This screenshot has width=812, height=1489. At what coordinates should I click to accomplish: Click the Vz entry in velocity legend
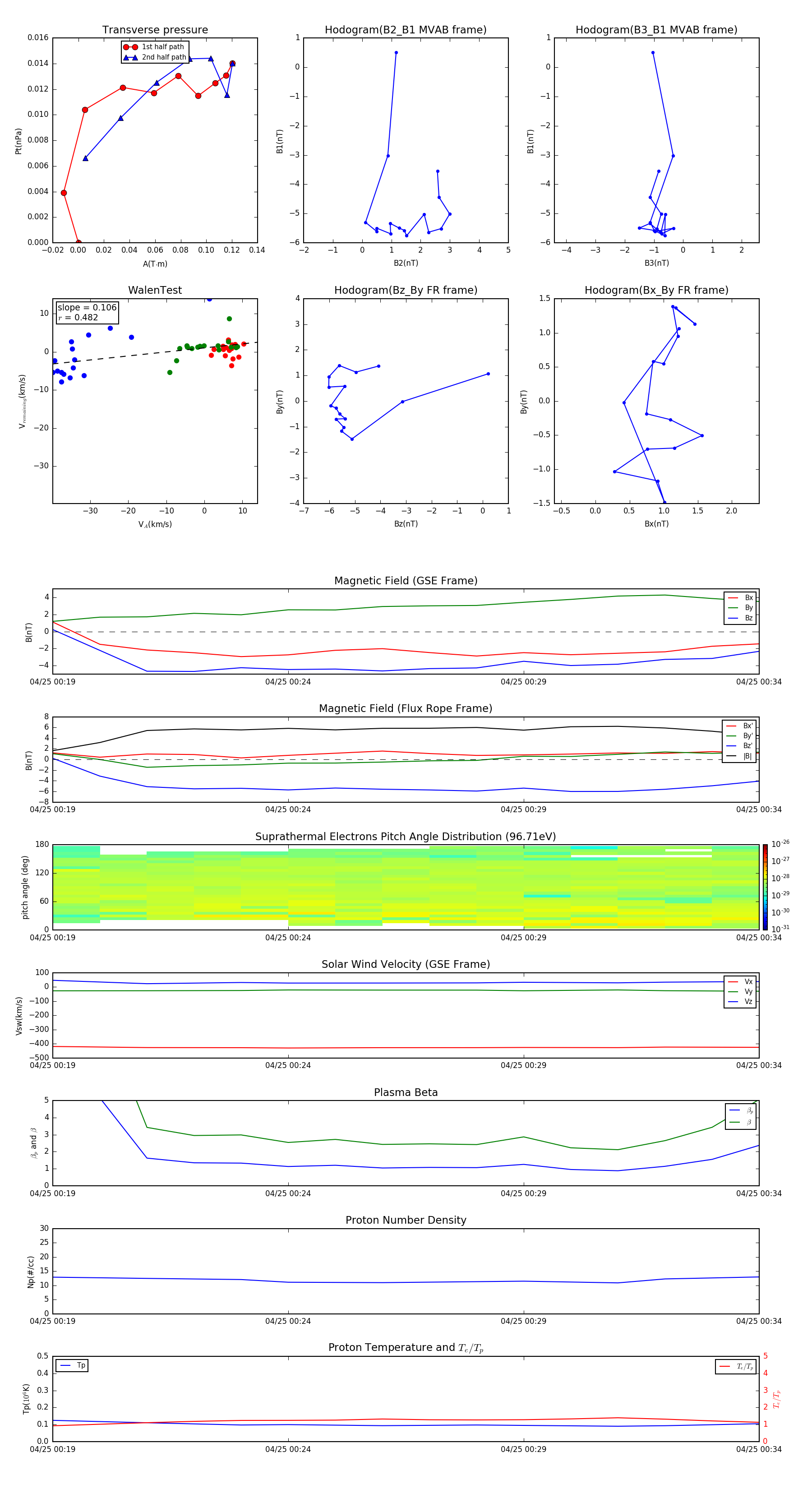tap(740, 1002)
